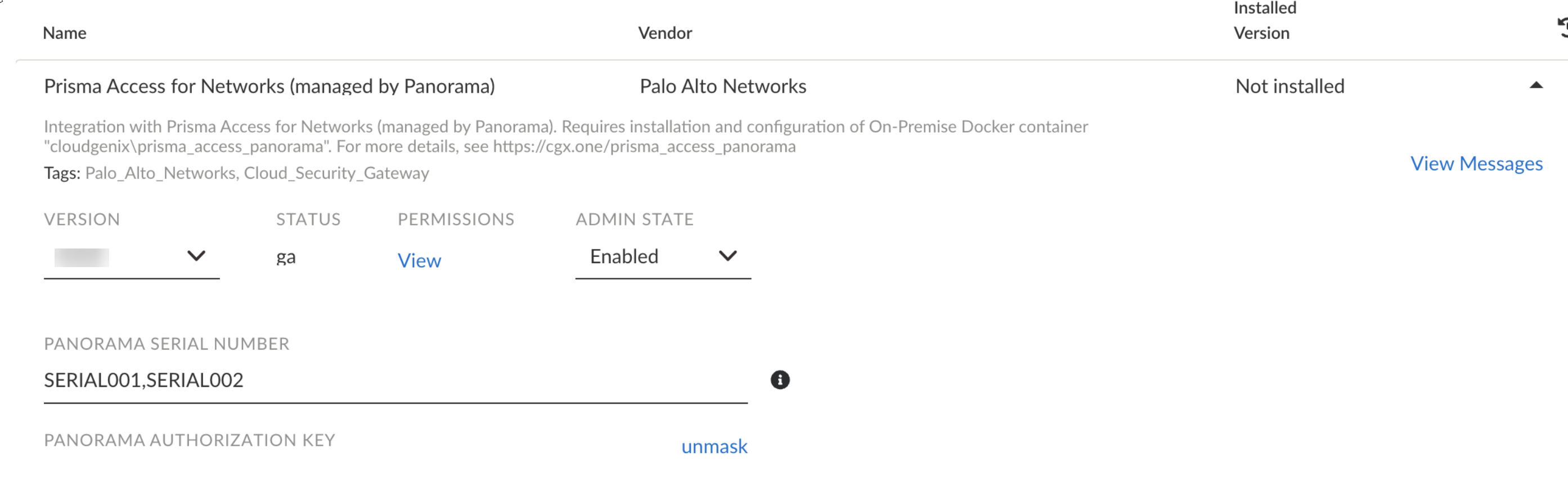The height and width of the screenshot is (479, 1568).
Task: Click the Installed Version column header
Action: [1264, 21]
